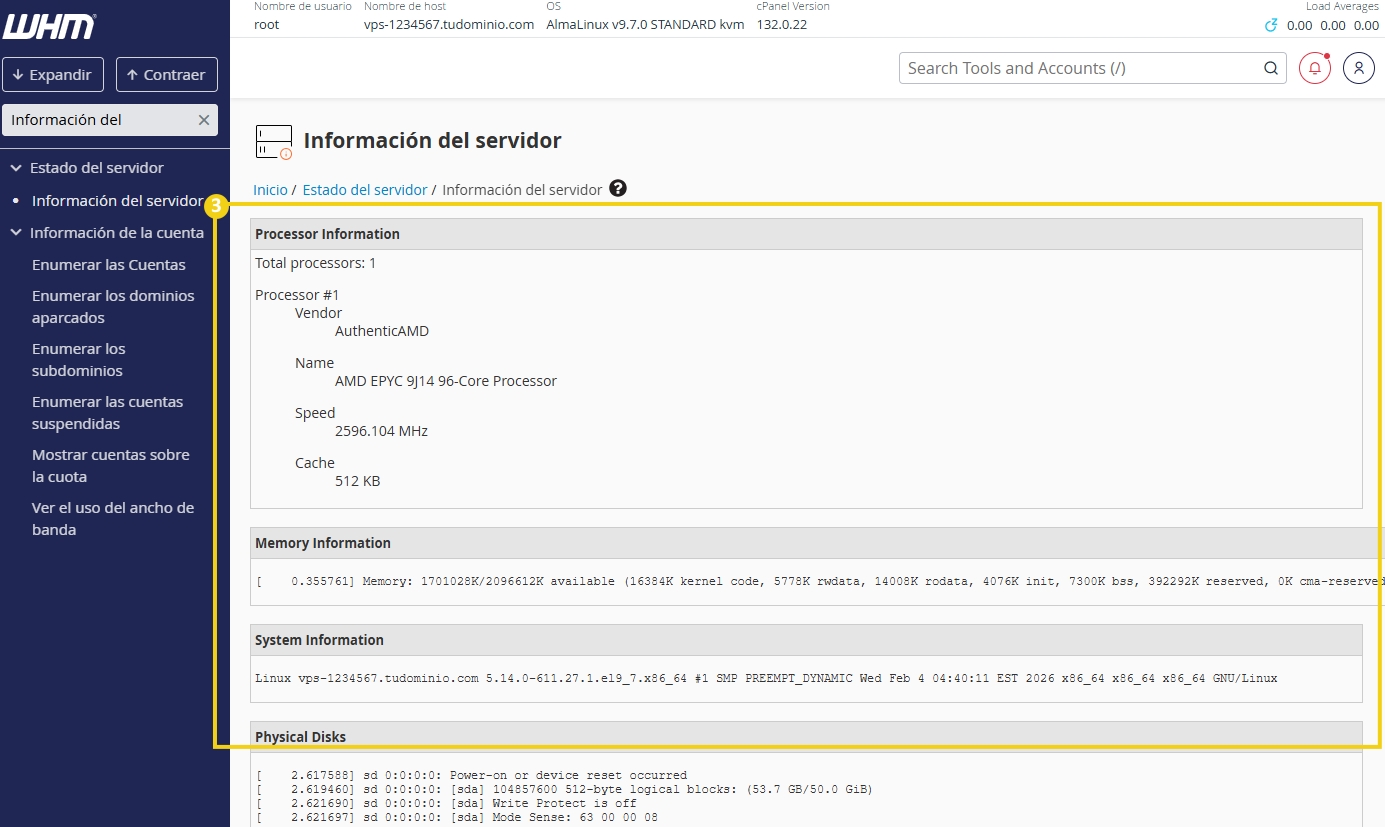1385x827 pixels.
Task: Select Enumerar las Cuentas in the sidebar
Action: [x=110, y=264]
